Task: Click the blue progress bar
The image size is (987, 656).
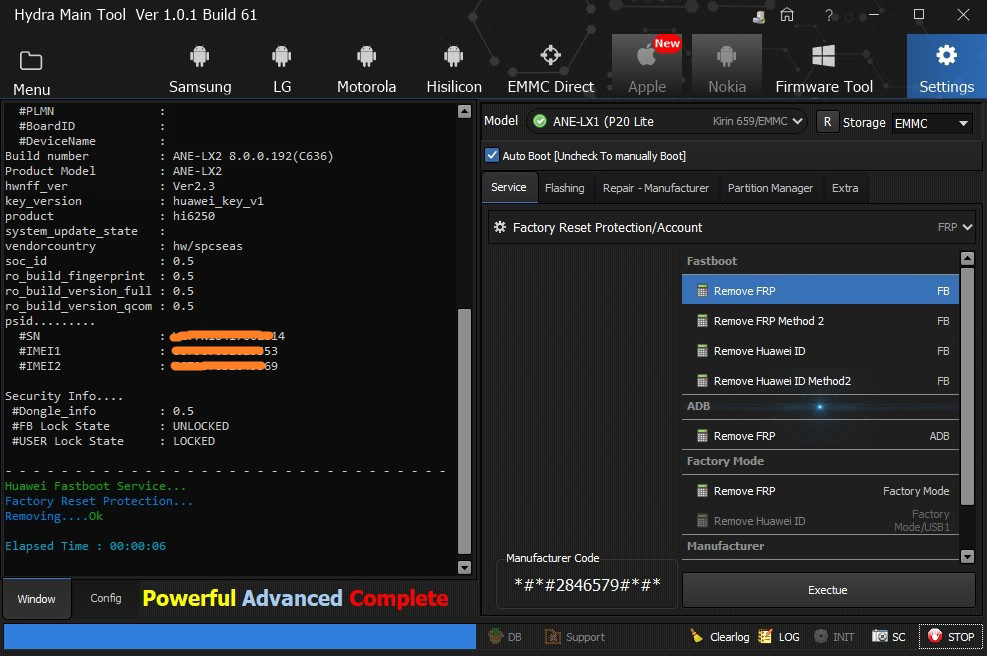Action: (x=240, y=636)
